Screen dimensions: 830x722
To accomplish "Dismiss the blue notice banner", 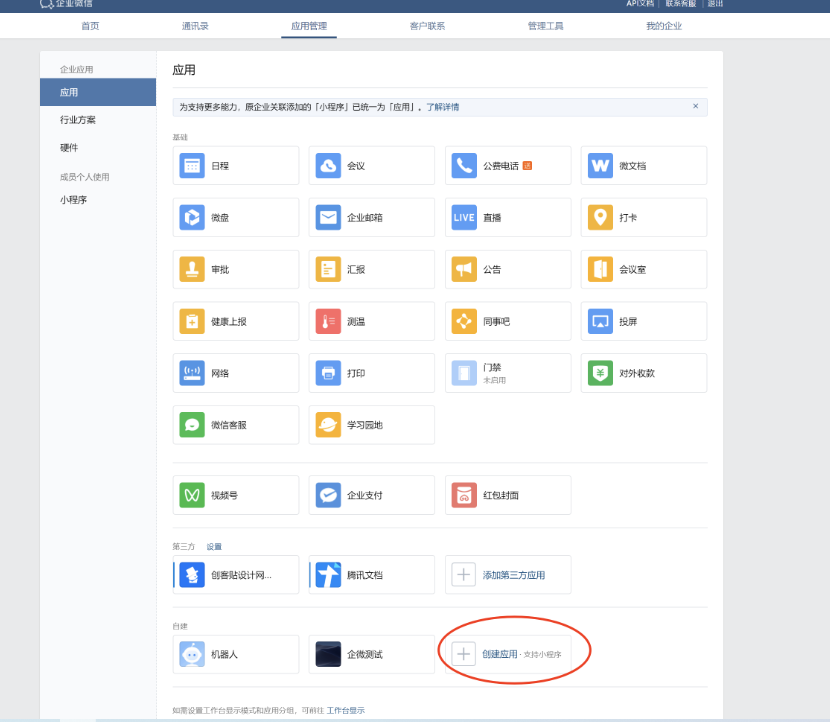I will [696, 106].
